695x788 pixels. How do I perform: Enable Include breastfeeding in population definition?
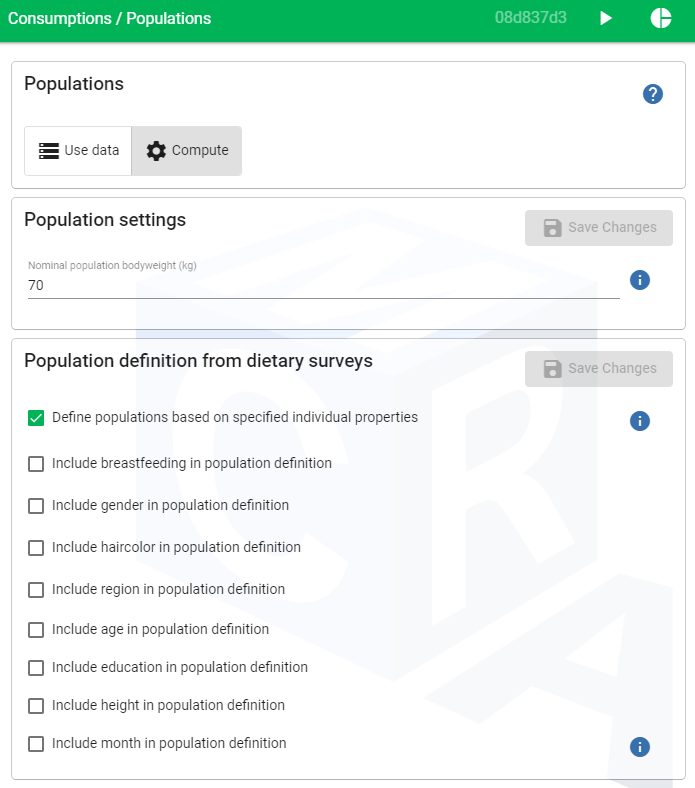coord(36,464)
